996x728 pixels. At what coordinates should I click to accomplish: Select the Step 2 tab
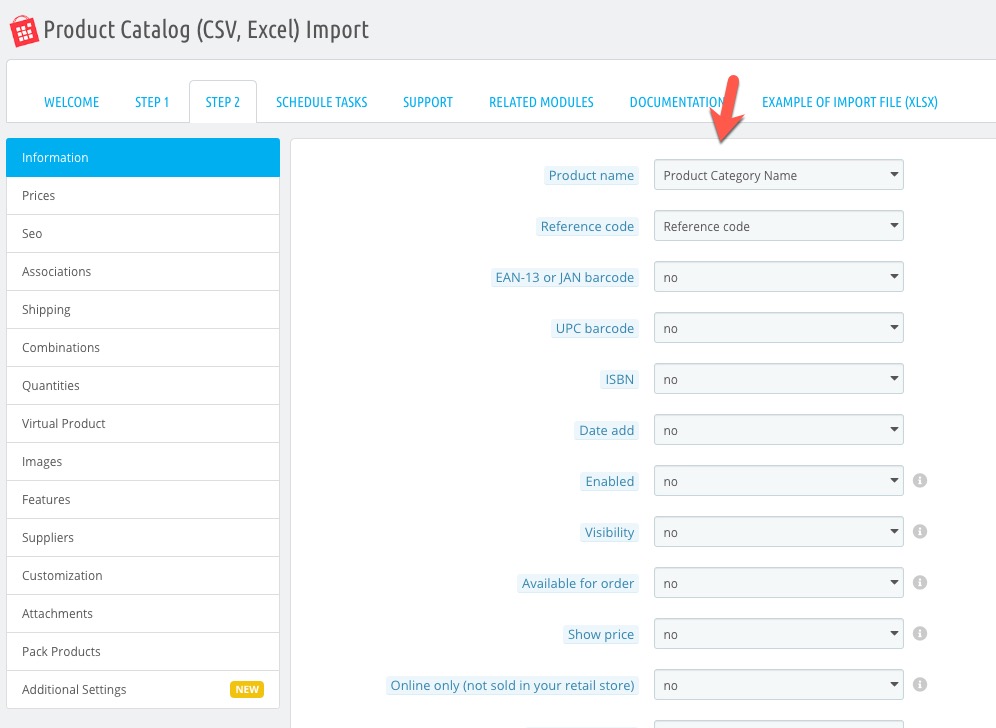[223, 102]
